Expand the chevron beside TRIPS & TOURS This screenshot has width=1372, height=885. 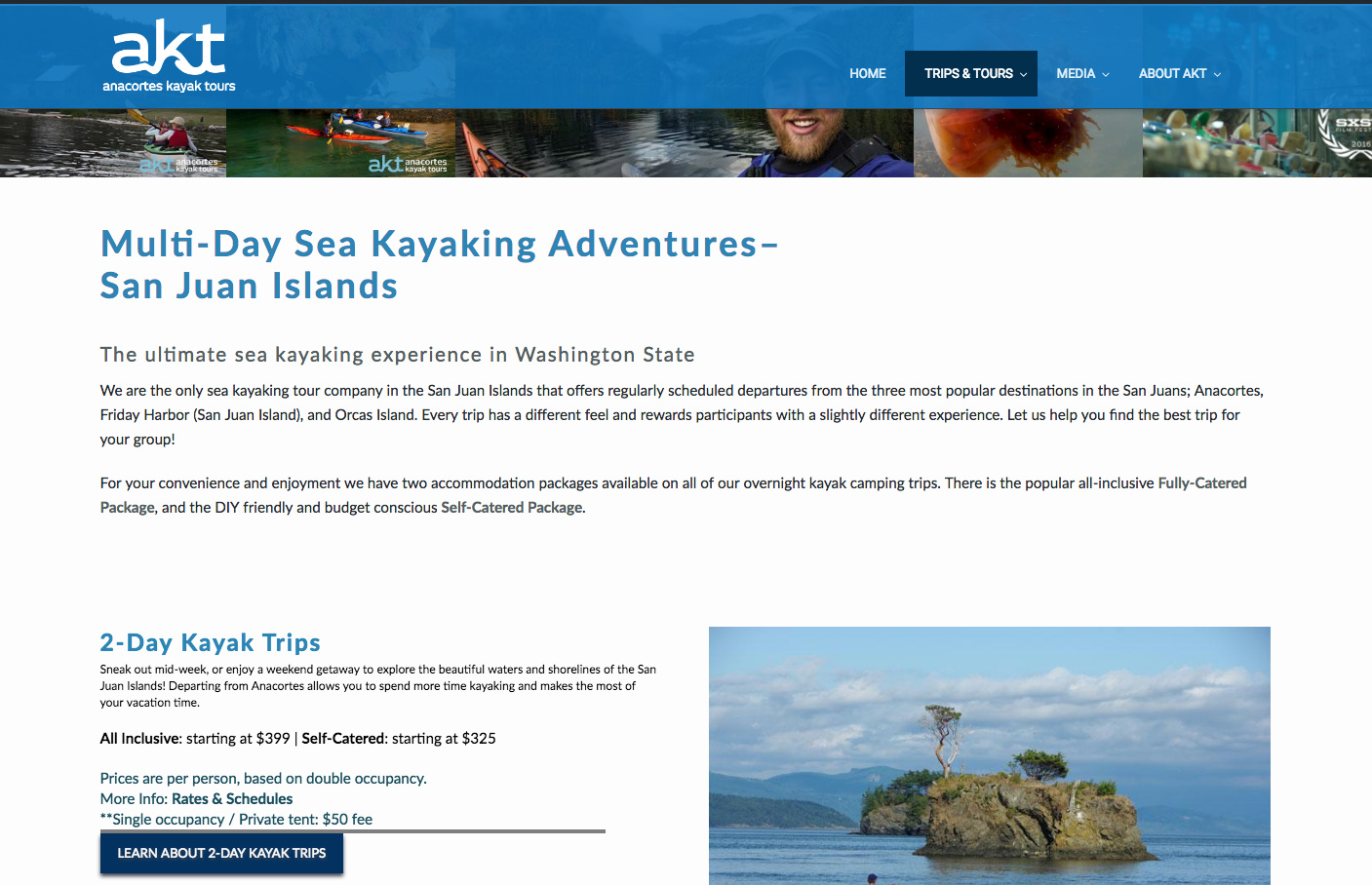[x=1024, y=75]
